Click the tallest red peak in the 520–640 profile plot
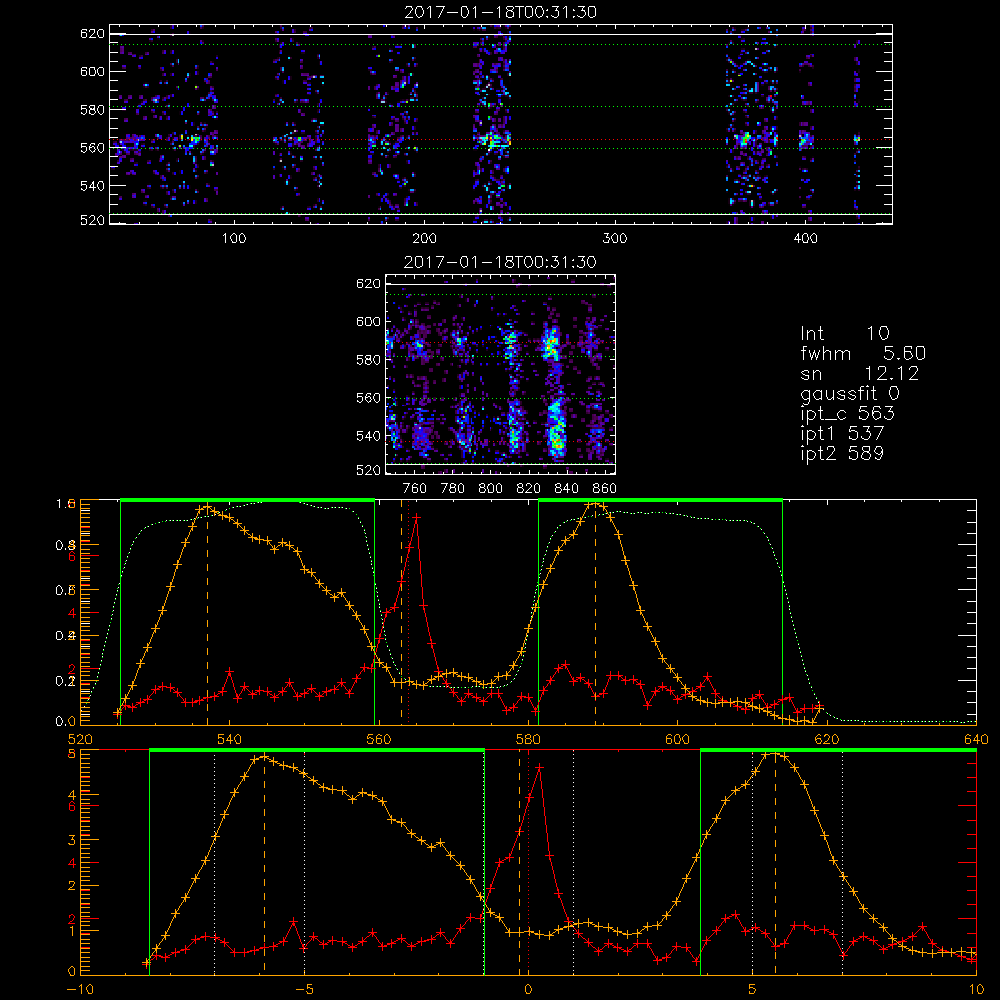Screen dimensions: 1000x1000 point(416,518)
